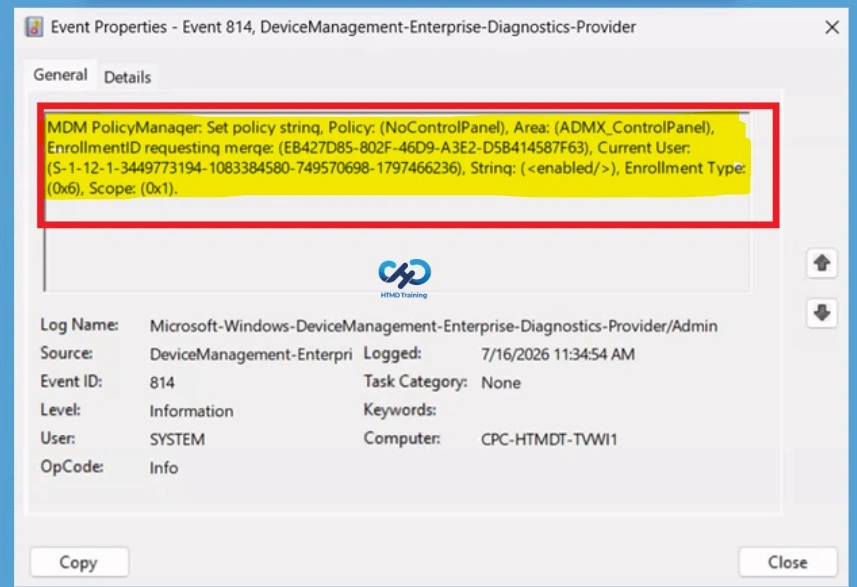Screen dimensions: 857x587
Task: Click the Task Category label
Action: coord(415,381)
